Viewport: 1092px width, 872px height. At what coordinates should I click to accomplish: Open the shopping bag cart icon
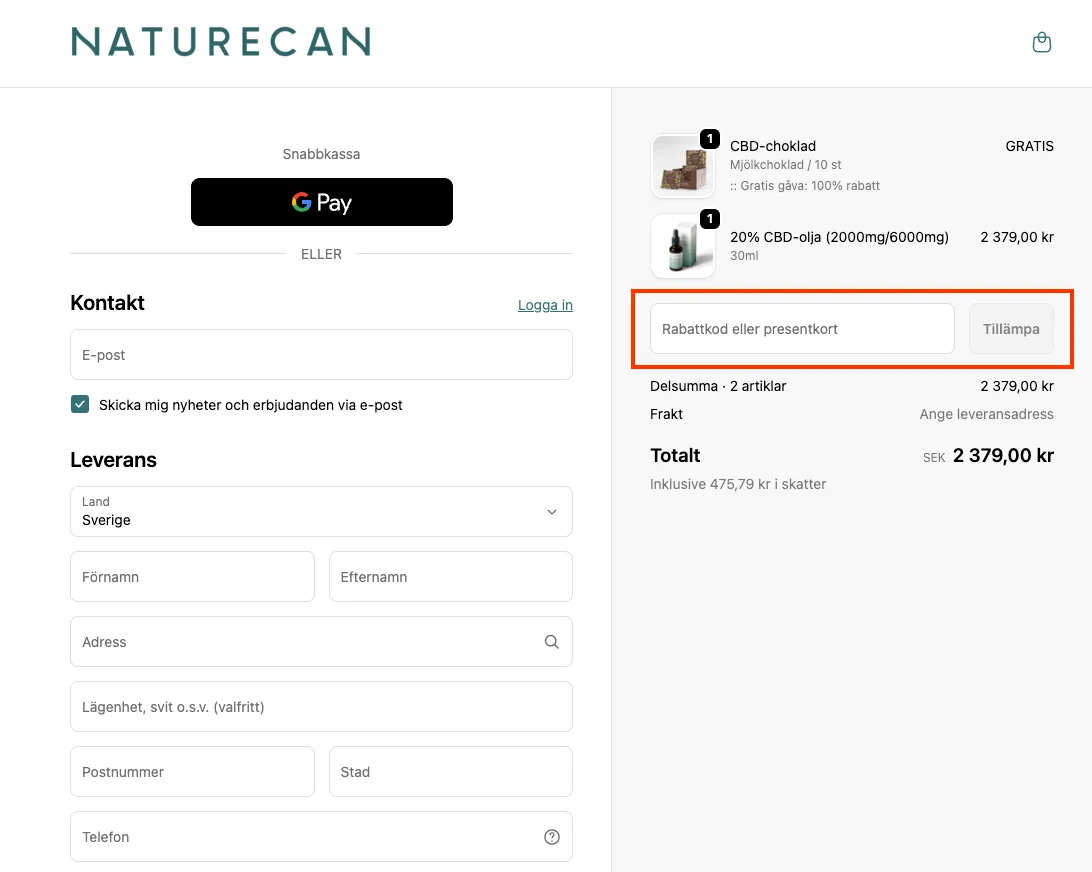(1041, 43)
